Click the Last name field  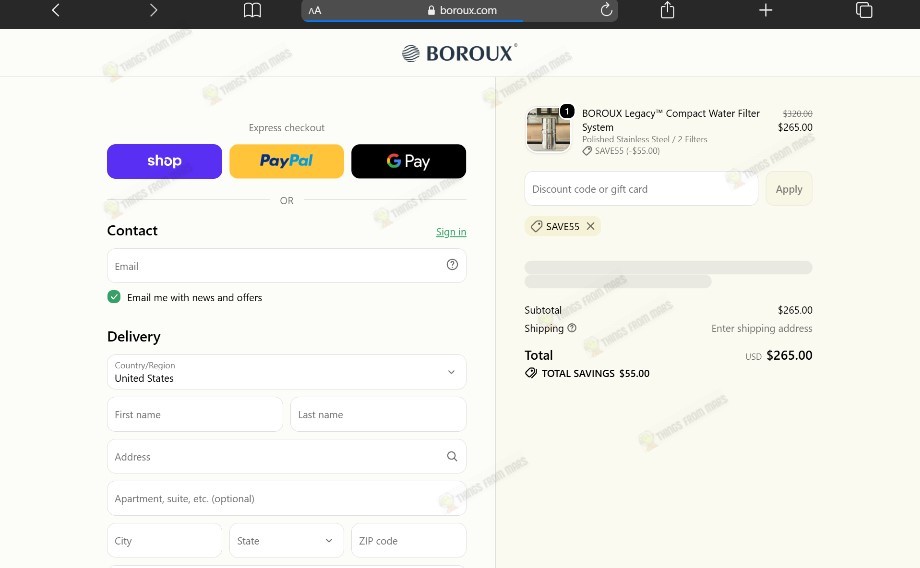click(378, 414)
